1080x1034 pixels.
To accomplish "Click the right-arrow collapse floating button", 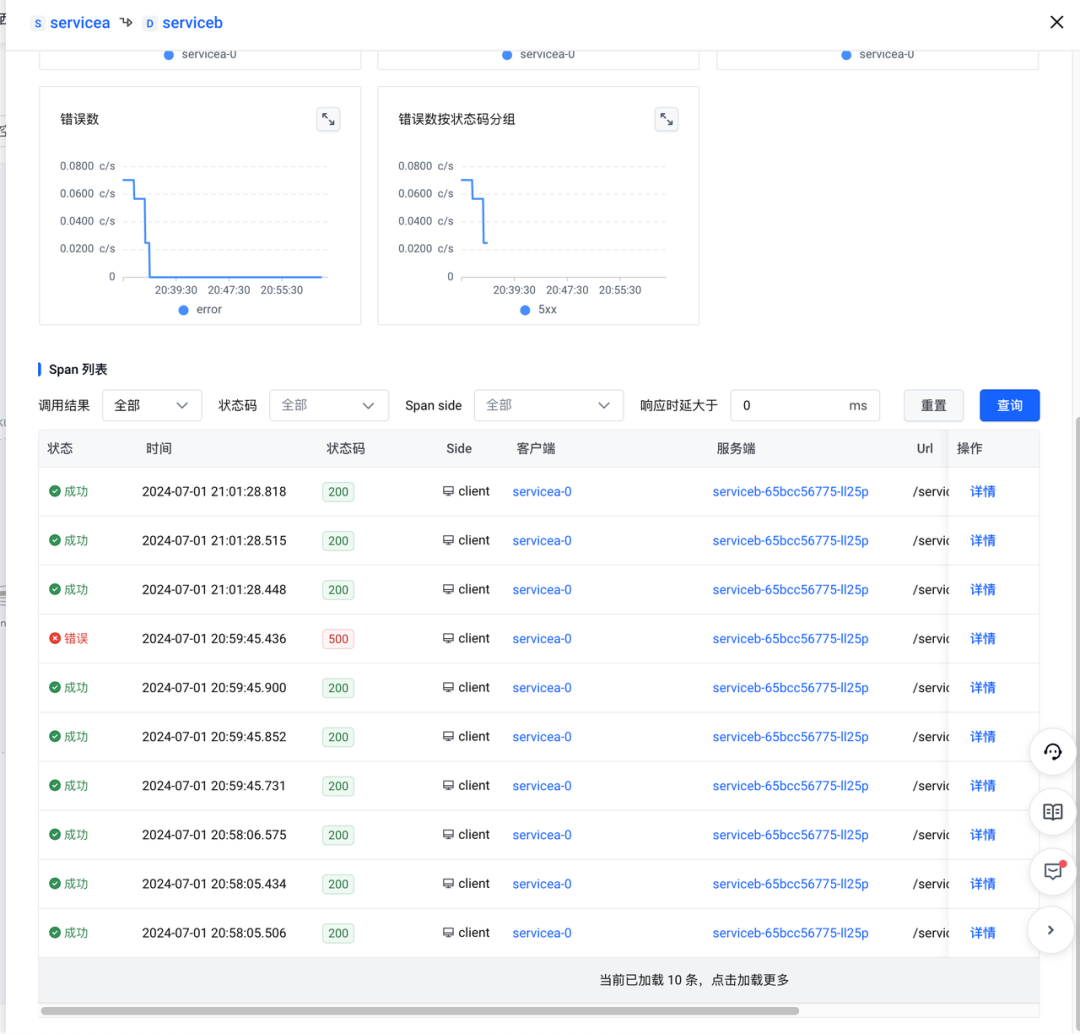I will point(1050,930).
